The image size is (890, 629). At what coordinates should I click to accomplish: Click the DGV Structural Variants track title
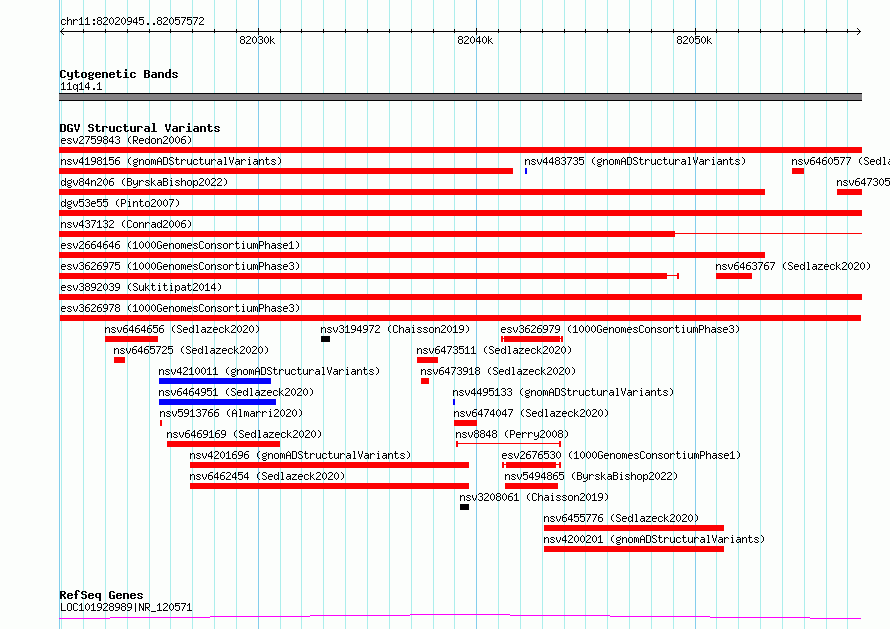pyautogui.click(x=140, y=128)
